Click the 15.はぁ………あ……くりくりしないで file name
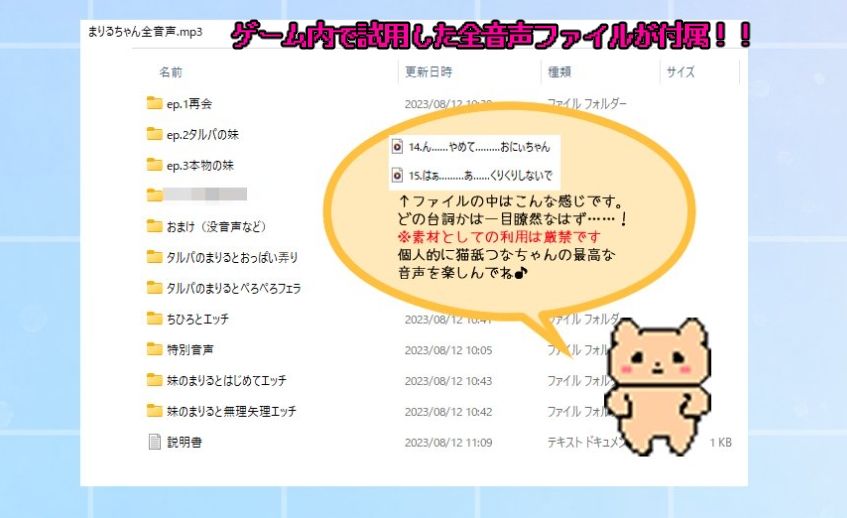This screenshot has height=518, width=847. pos(481,176)
